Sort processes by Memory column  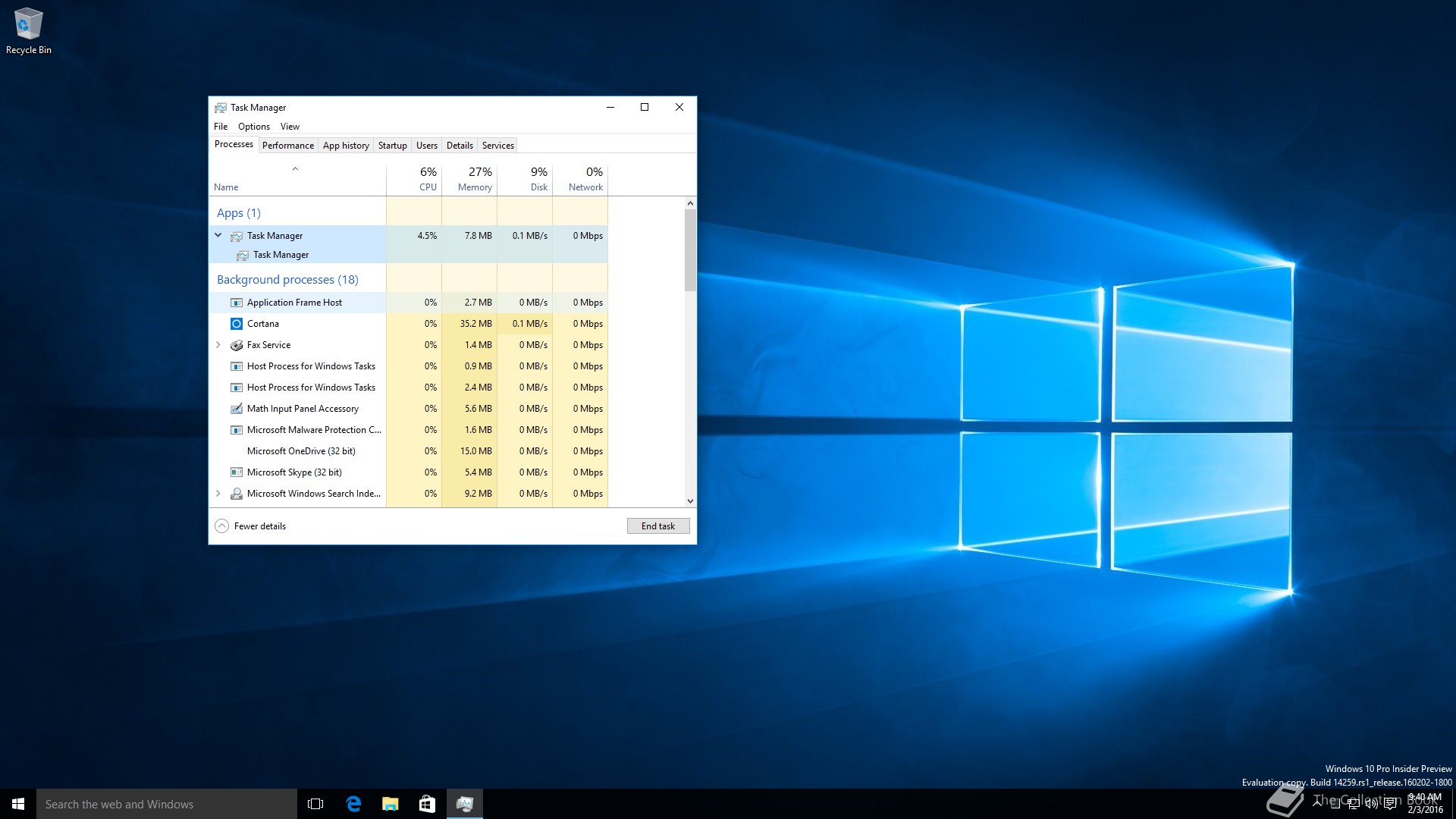tap(475, 179)
